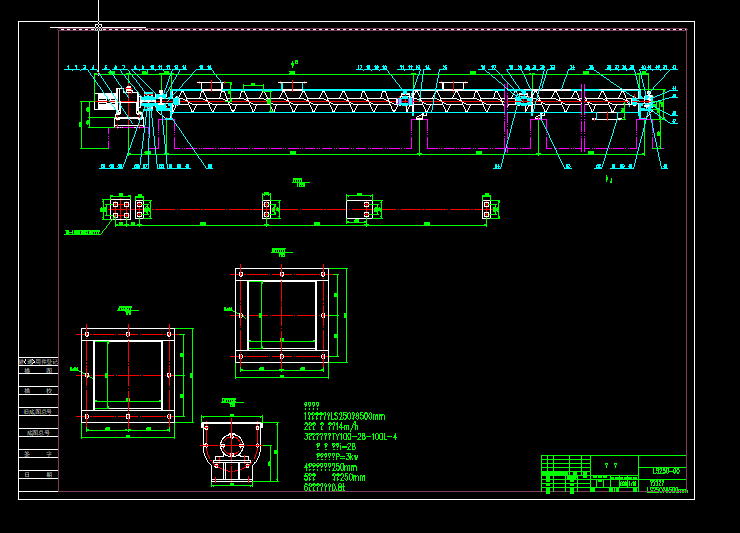Click the crosshair cursor at top-left corner
This screenshot has width=740, height=533.
[98, 27]
